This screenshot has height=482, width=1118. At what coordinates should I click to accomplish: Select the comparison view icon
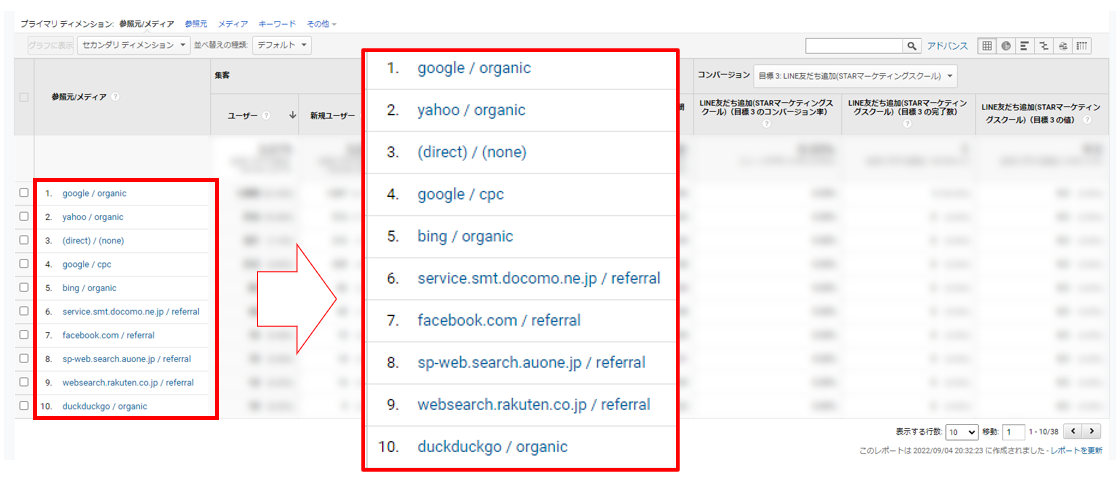click(1043, 46)
